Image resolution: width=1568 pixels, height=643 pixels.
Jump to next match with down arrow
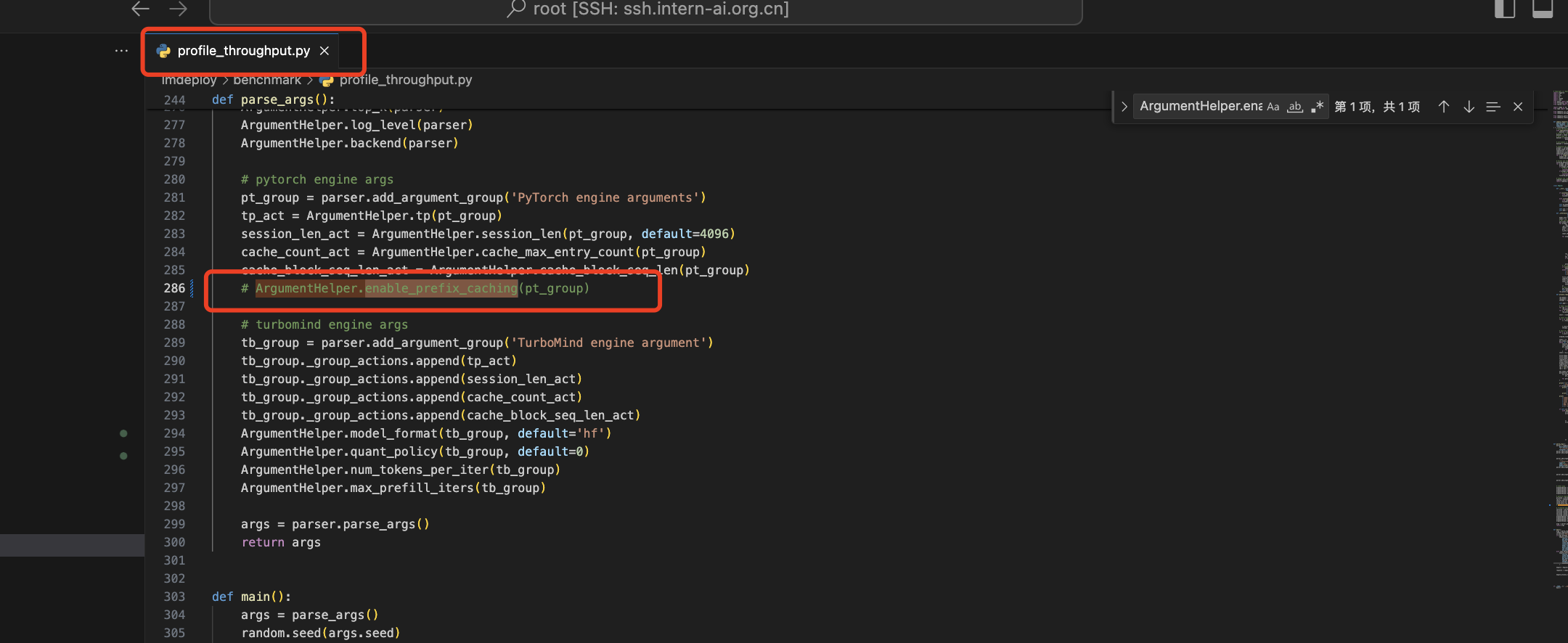coord(1469,107)
